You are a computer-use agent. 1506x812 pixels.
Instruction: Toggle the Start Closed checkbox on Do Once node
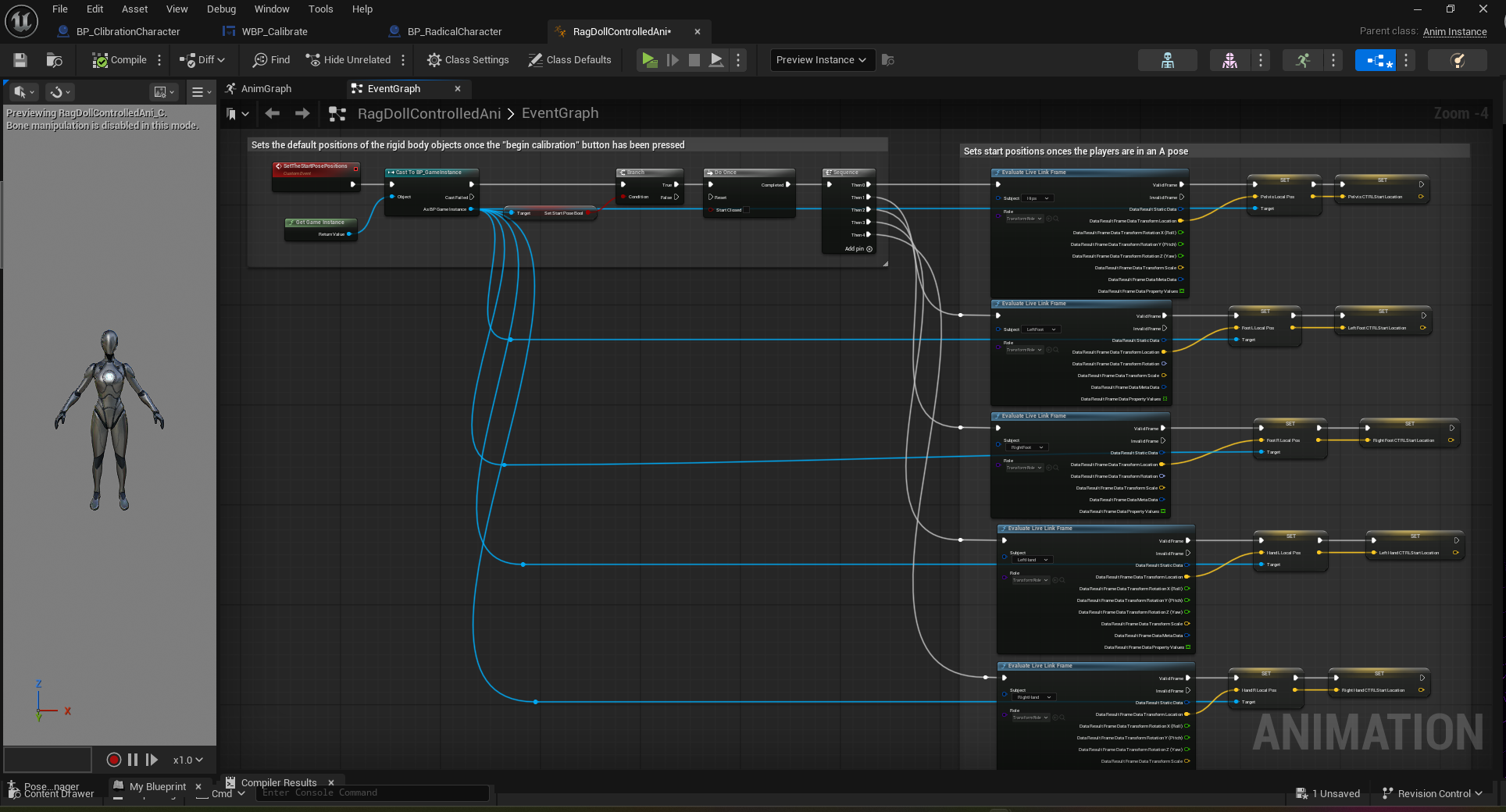click(746, 210)
